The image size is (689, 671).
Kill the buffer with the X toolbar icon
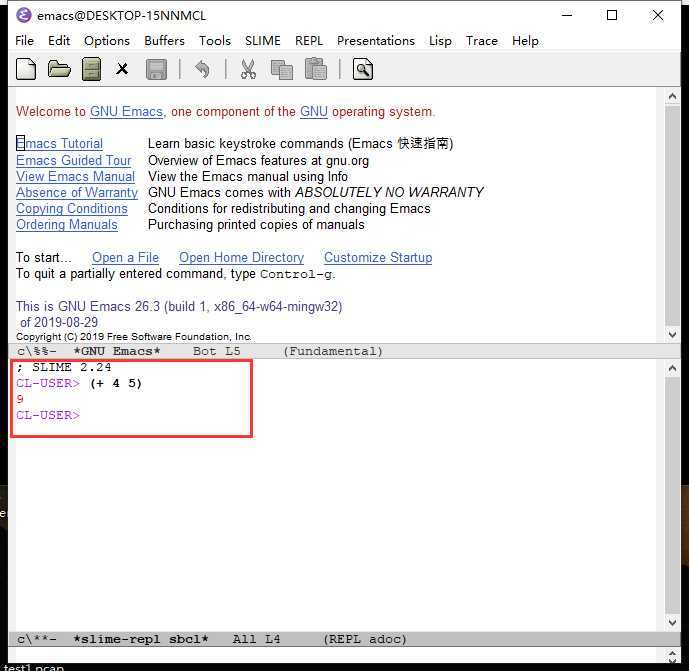click(122, 69)
